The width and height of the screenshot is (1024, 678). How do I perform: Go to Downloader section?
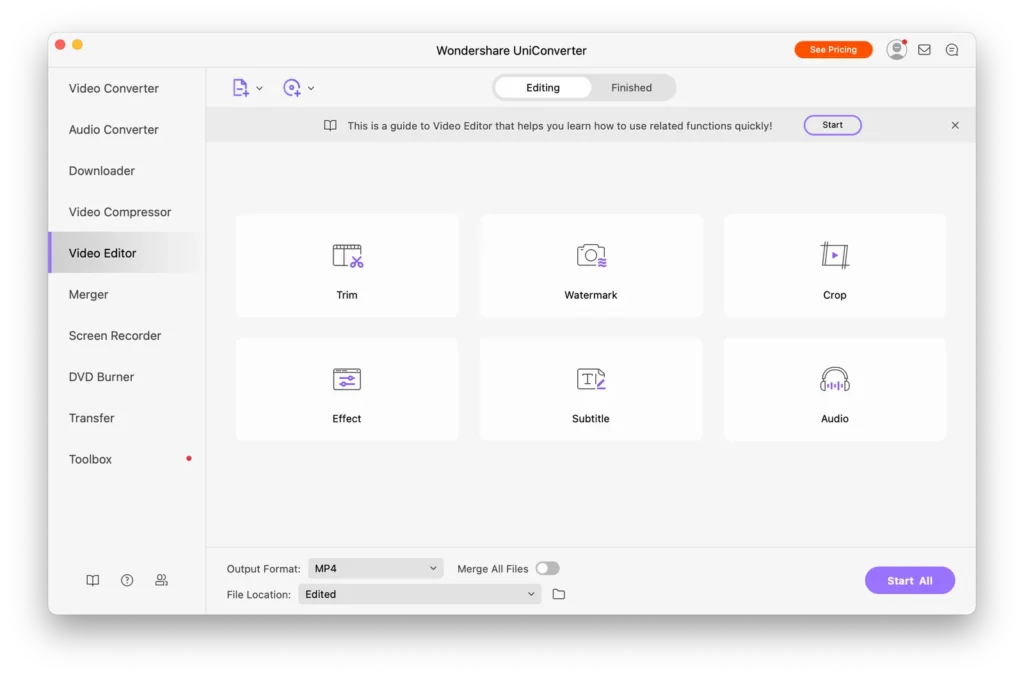[127, 170]
